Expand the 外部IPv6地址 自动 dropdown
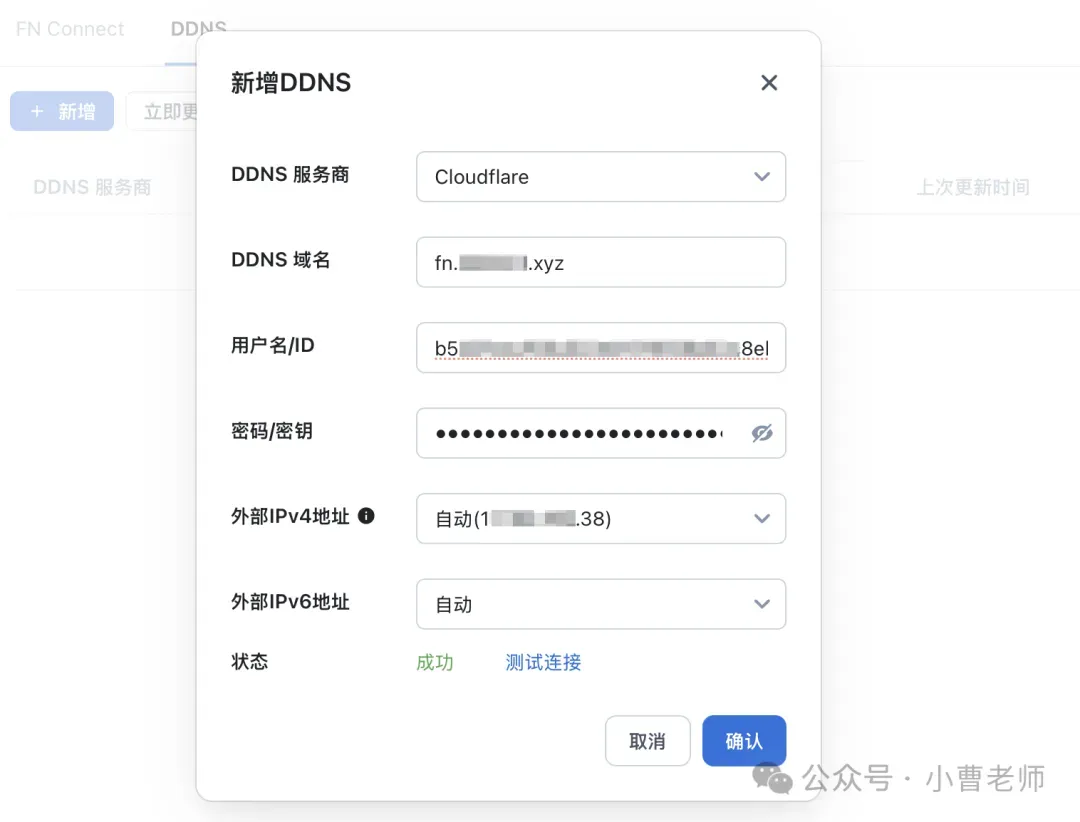1080x822 pixels. pos(600,604)
